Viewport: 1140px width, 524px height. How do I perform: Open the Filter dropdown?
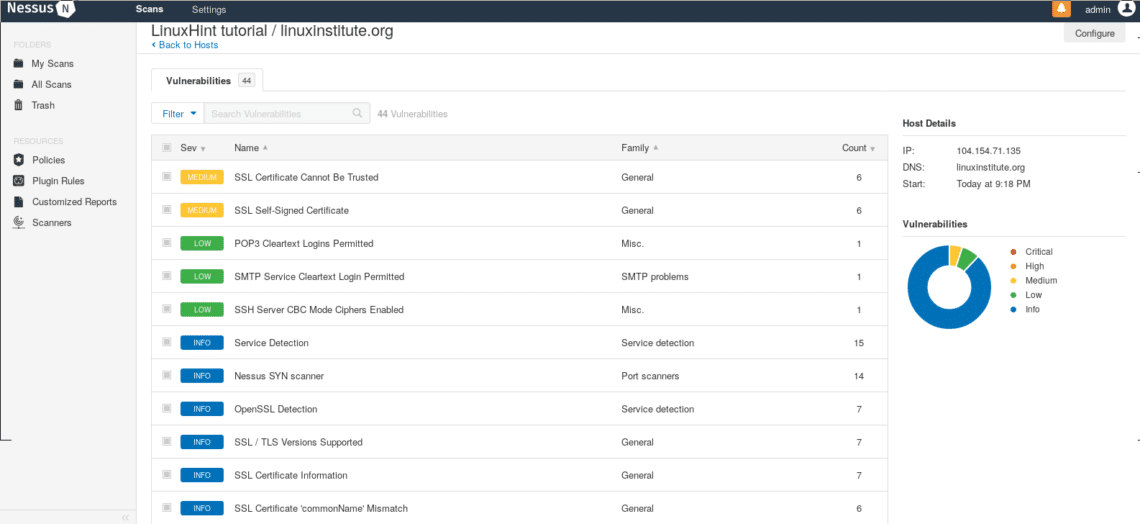(x=177, y=113)
